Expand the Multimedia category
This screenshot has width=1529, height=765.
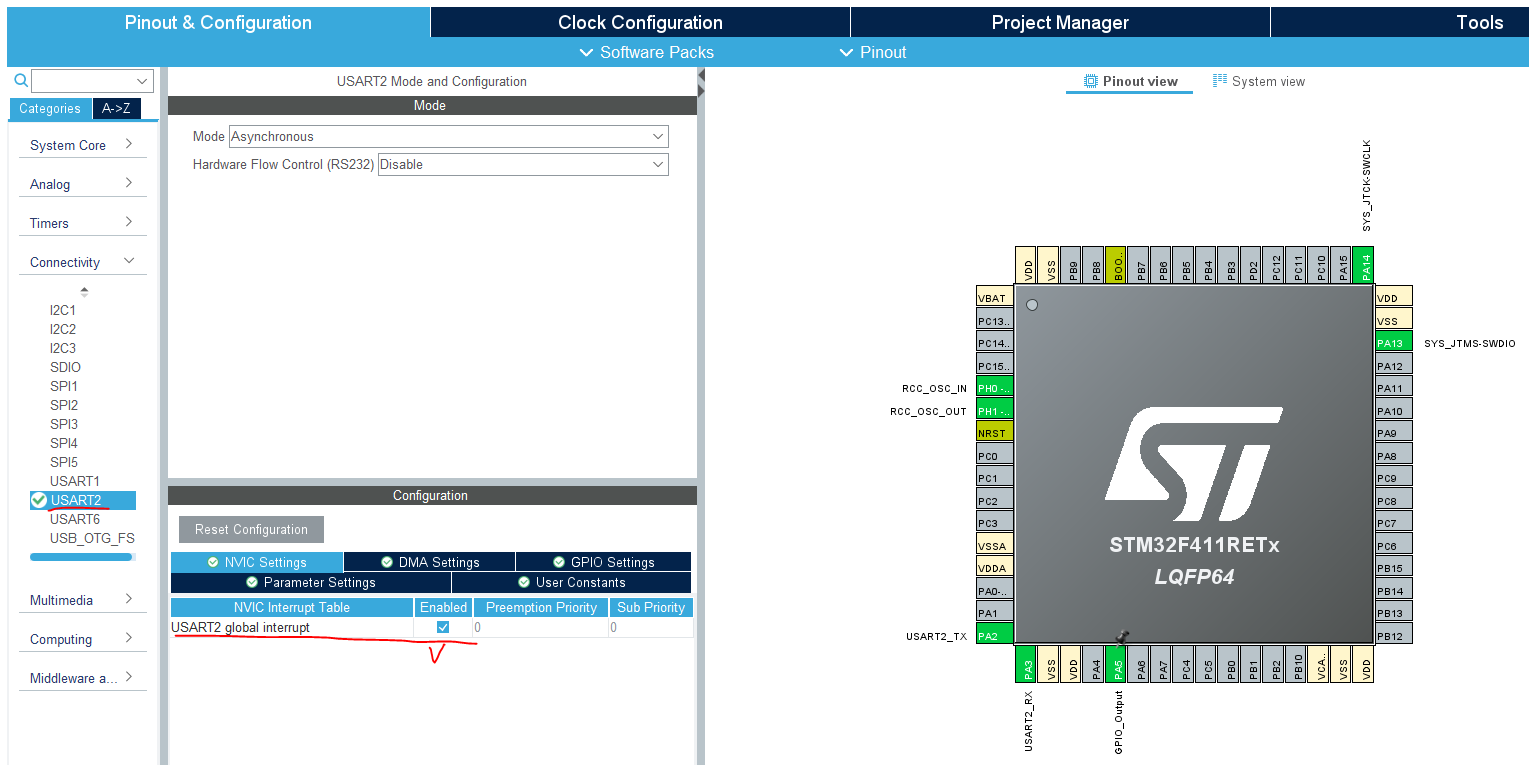click(x=82, y=600)
